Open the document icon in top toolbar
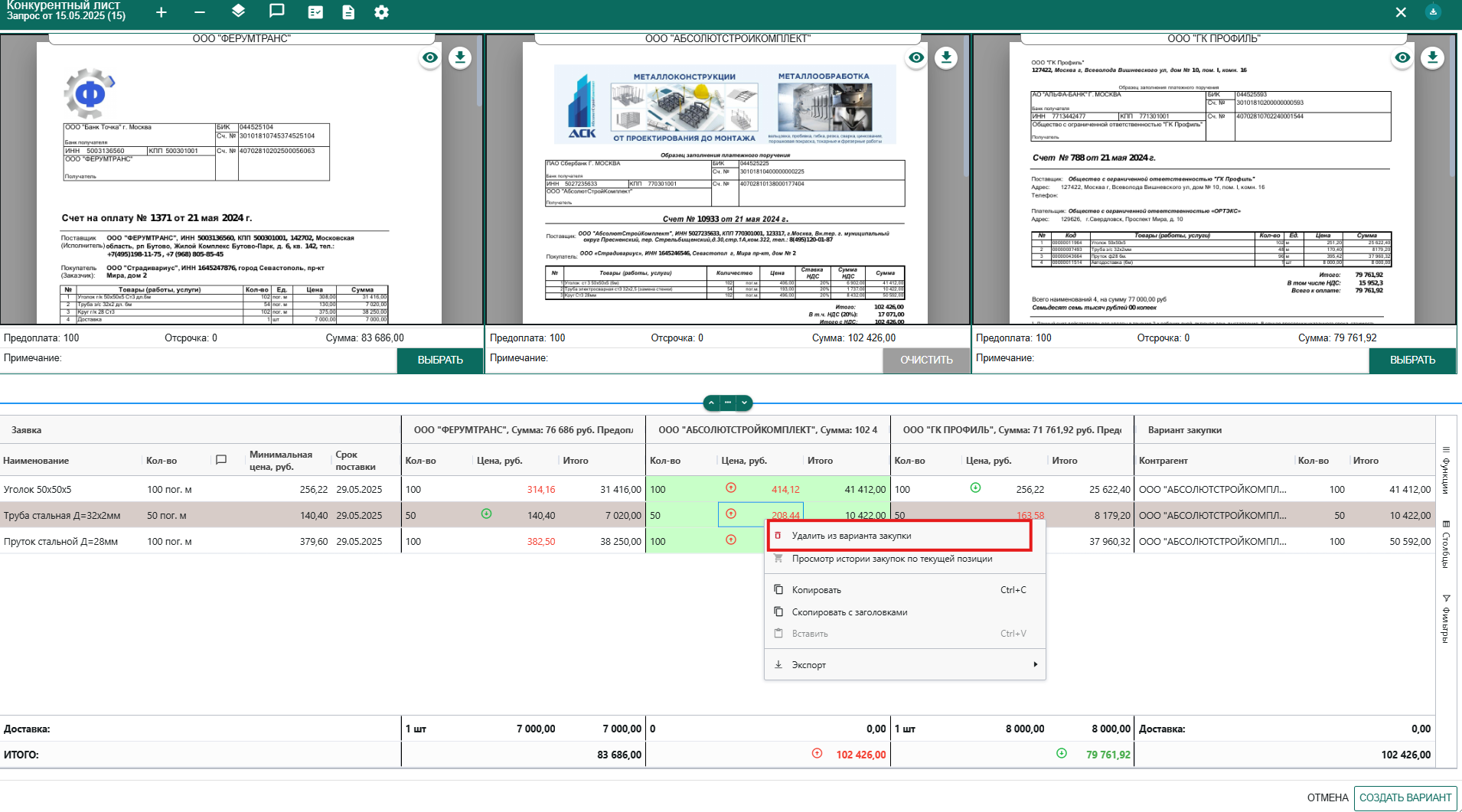Image resolution: width=1462 pixels, height=812 pixels. tap(348, 12)
